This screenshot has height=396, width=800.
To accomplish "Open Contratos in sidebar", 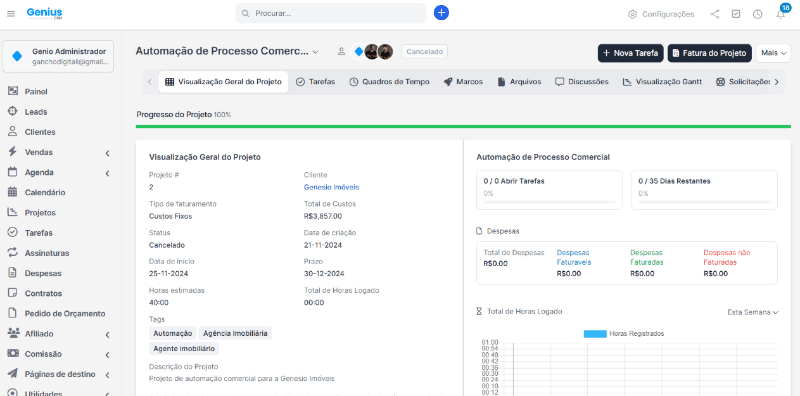I will click(x=43, y=293).
